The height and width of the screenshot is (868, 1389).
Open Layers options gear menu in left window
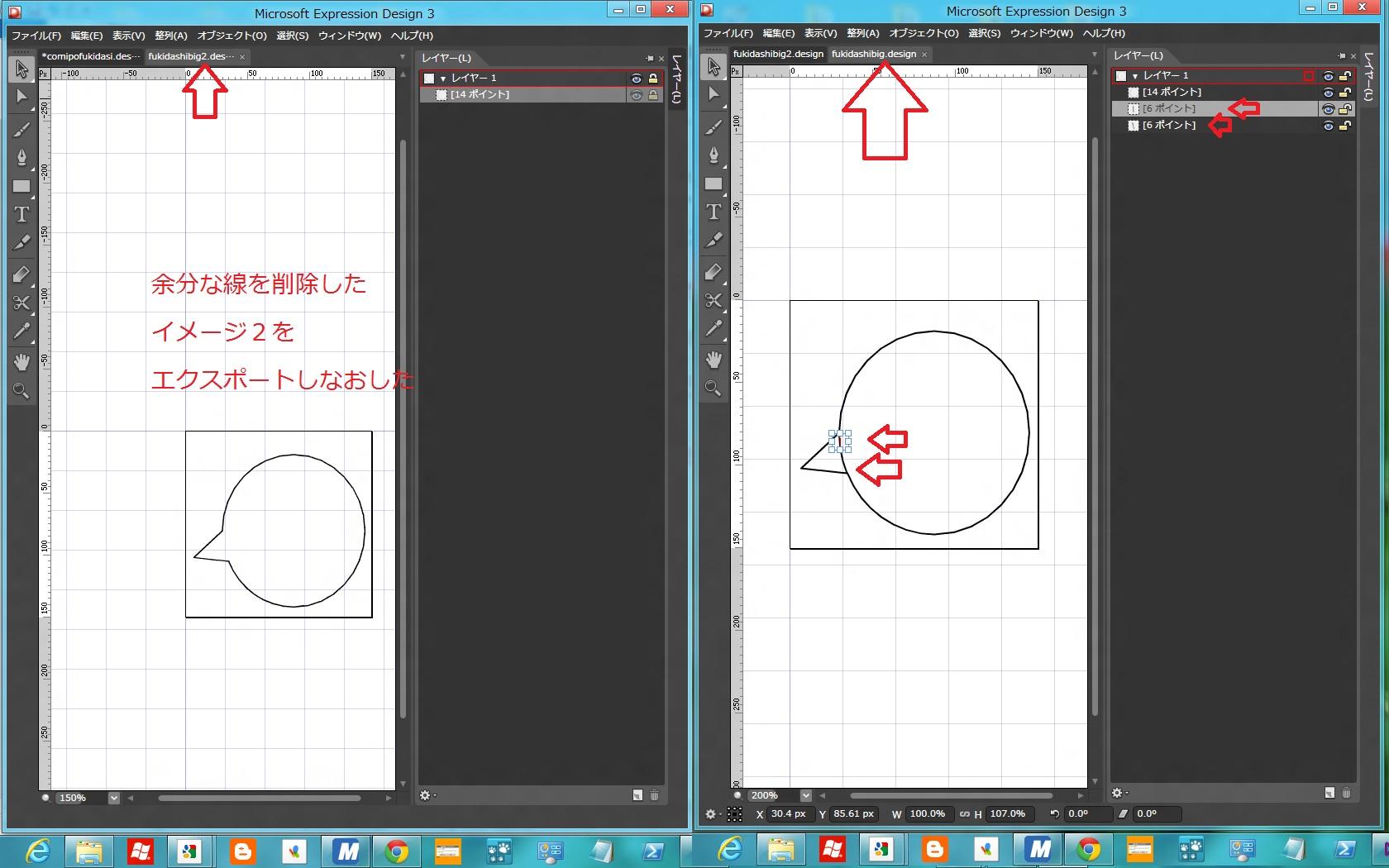(427, 795)
